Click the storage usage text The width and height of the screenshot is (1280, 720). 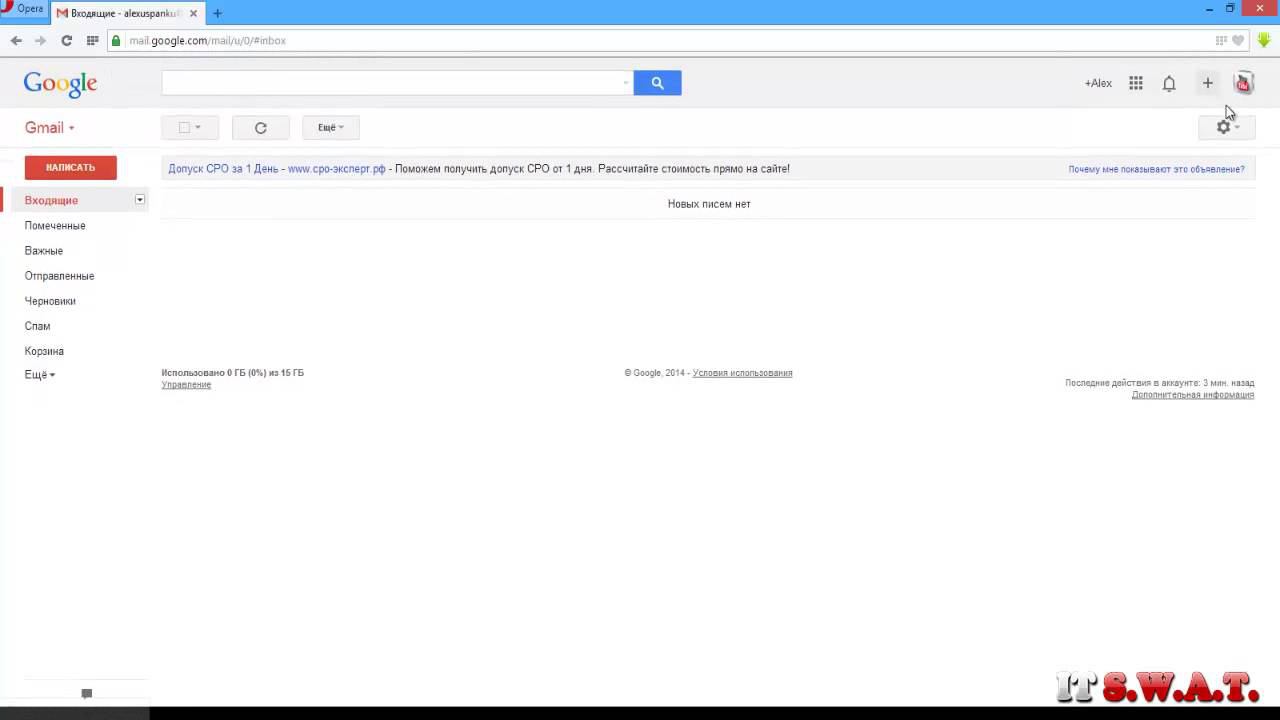coord(232,373)
